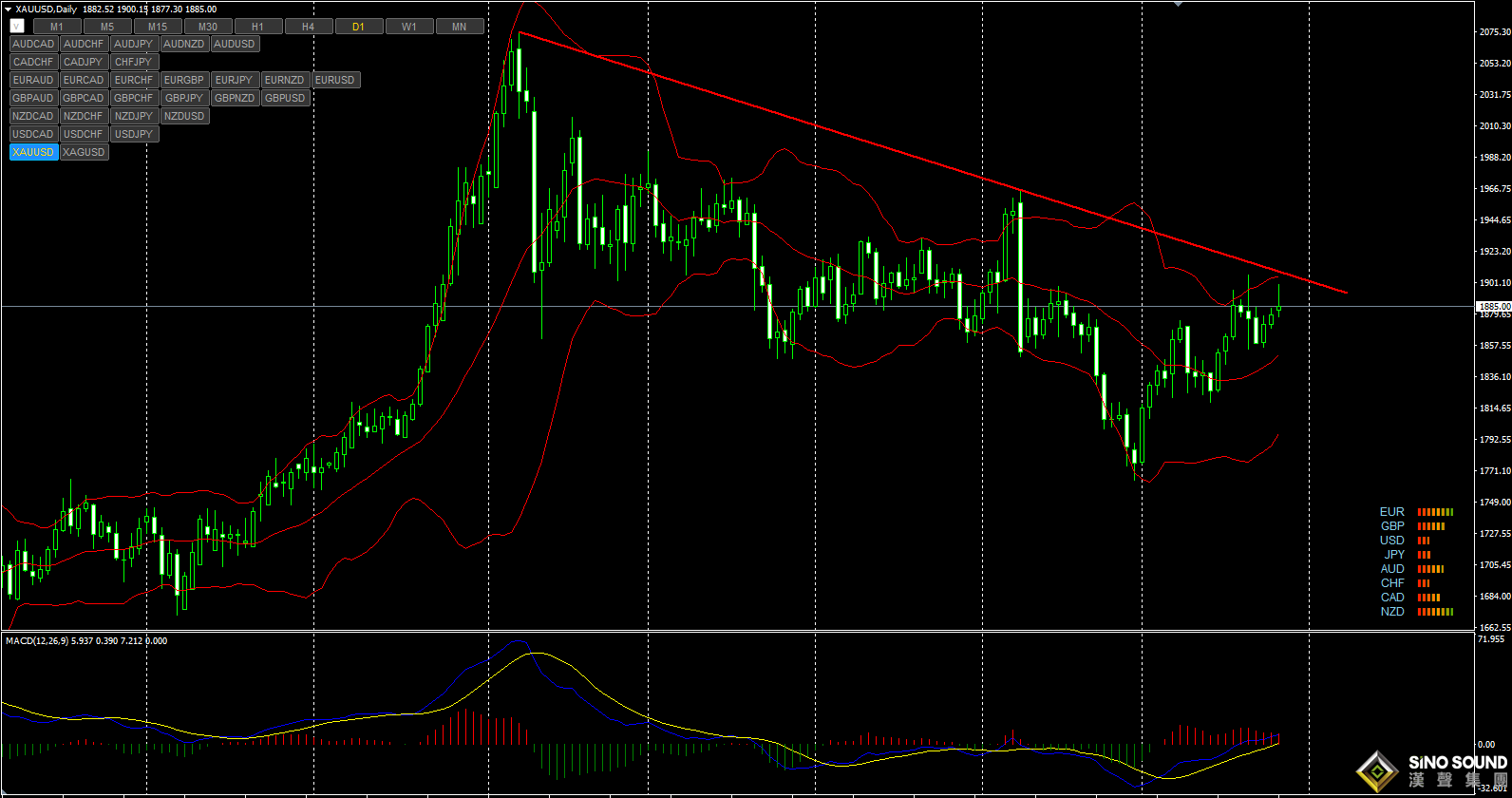Click the triangle arrow beside XAUUSD,Daily title

[x=8, y=9]
